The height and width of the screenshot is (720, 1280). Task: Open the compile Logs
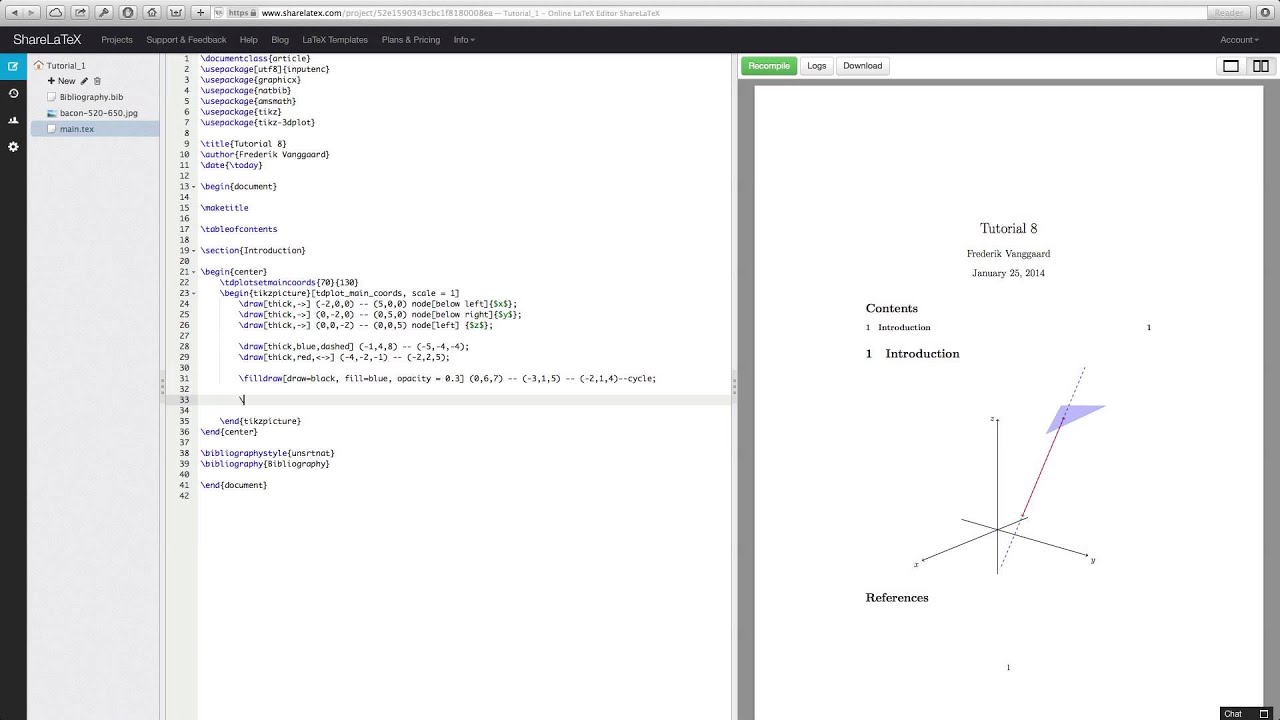click(x=817, y=66)
